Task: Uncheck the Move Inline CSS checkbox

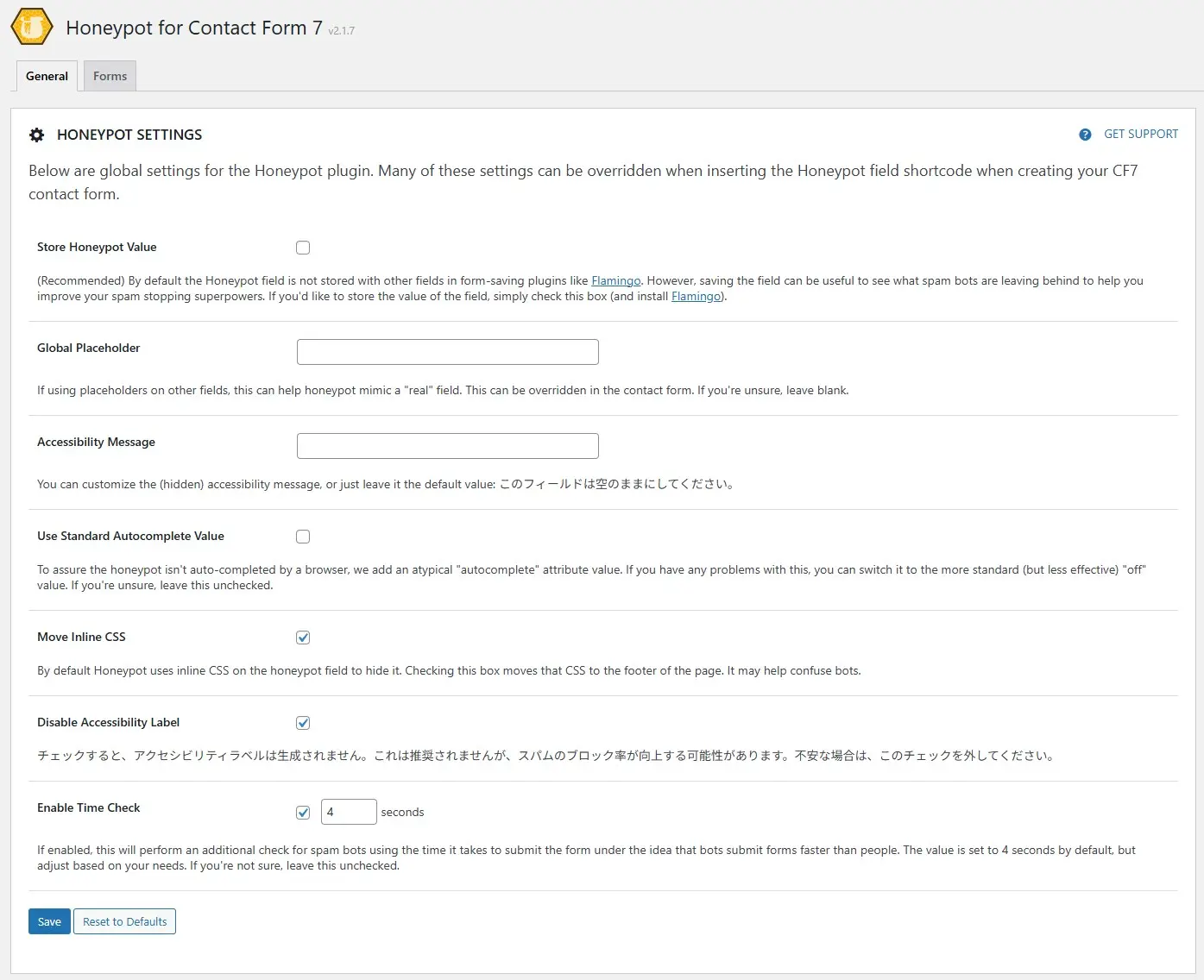Action: (303, 638)
